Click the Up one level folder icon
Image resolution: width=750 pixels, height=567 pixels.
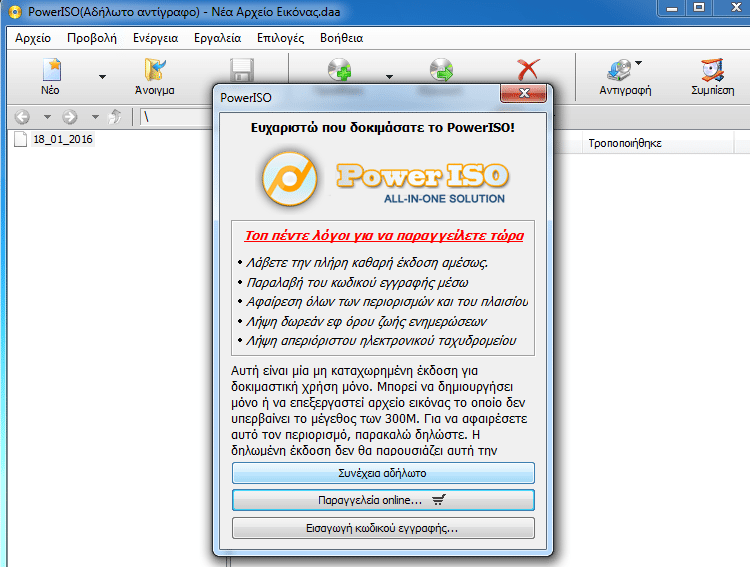[x=115, y=117]
